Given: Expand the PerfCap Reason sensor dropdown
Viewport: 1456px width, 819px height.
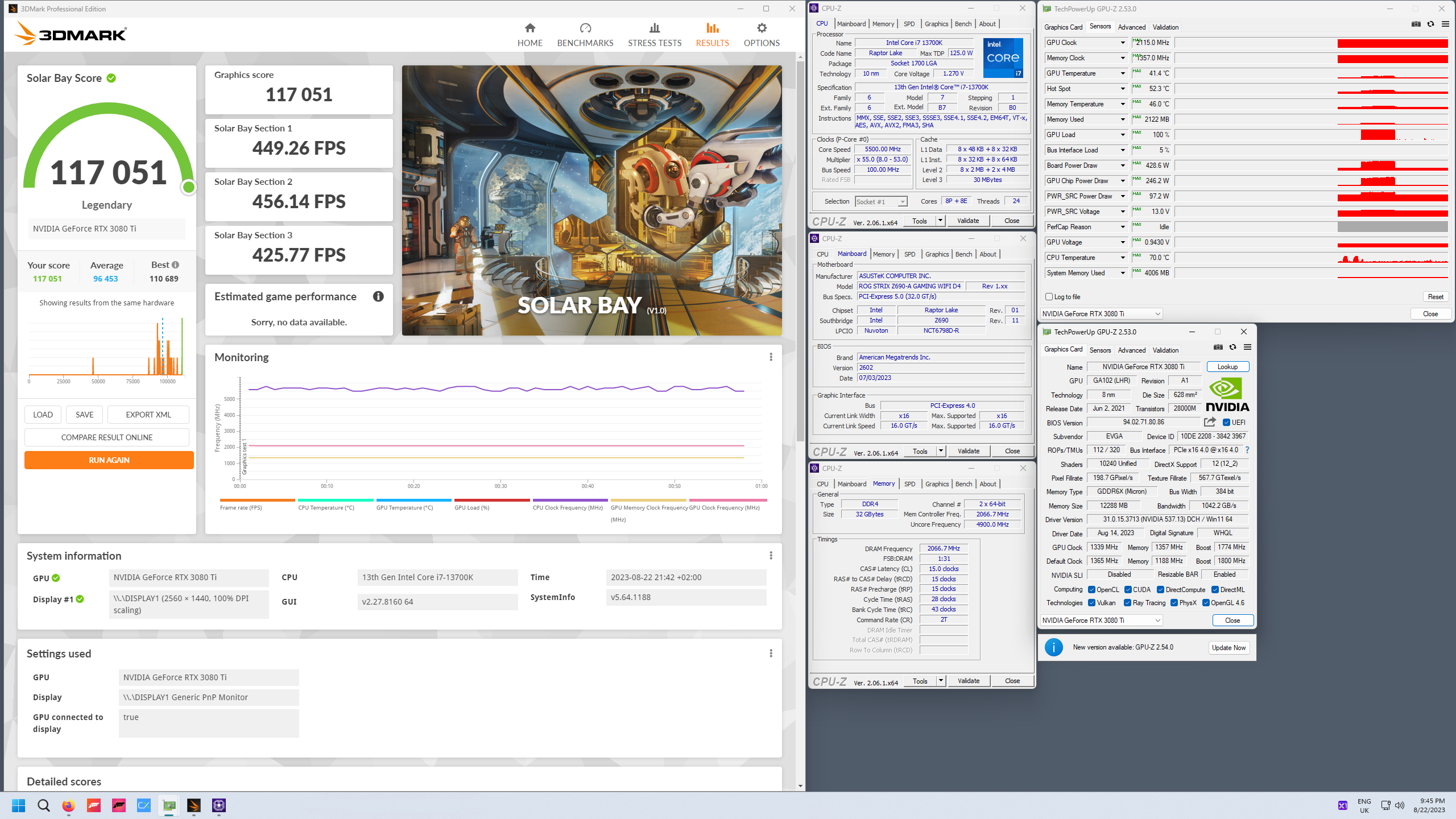Looking at the screenshot, I should pyautogui.click(x=1123, y=227).
